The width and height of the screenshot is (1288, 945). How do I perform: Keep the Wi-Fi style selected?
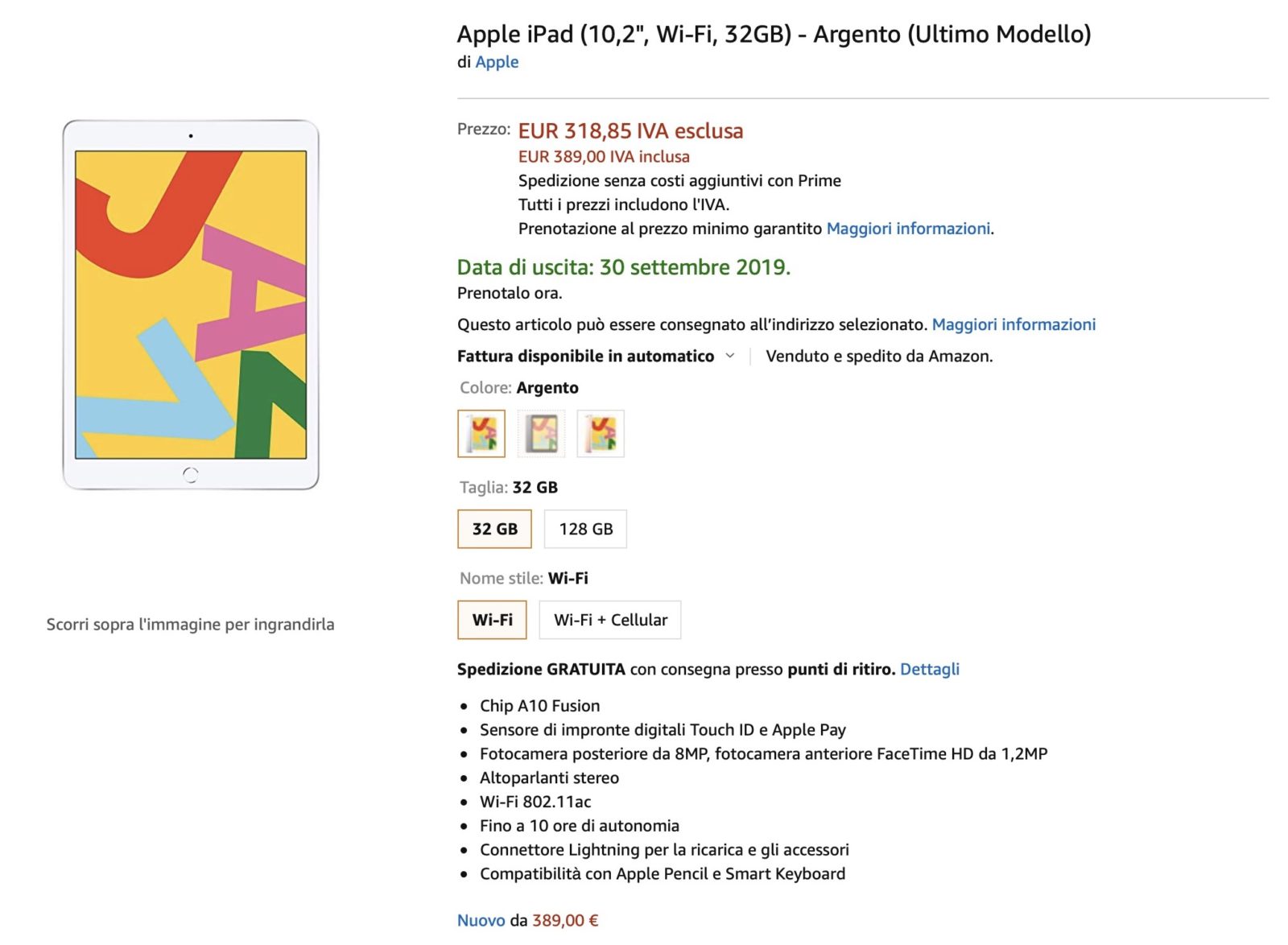(492, 620)
